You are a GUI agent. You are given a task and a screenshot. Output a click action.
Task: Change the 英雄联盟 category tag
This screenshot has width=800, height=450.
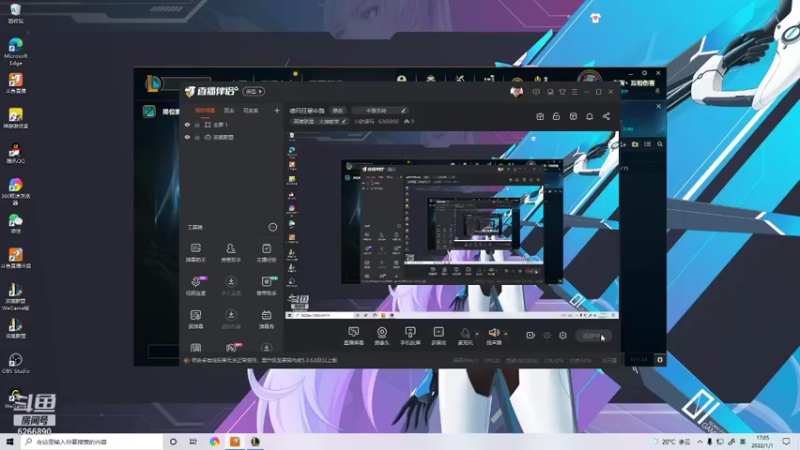point(320,121)
